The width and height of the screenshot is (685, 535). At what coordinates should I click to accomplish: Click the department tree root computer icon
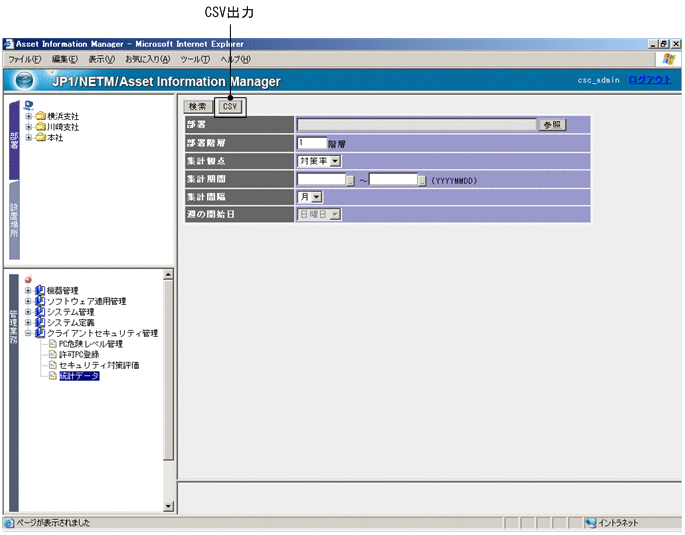pos(29,105)
